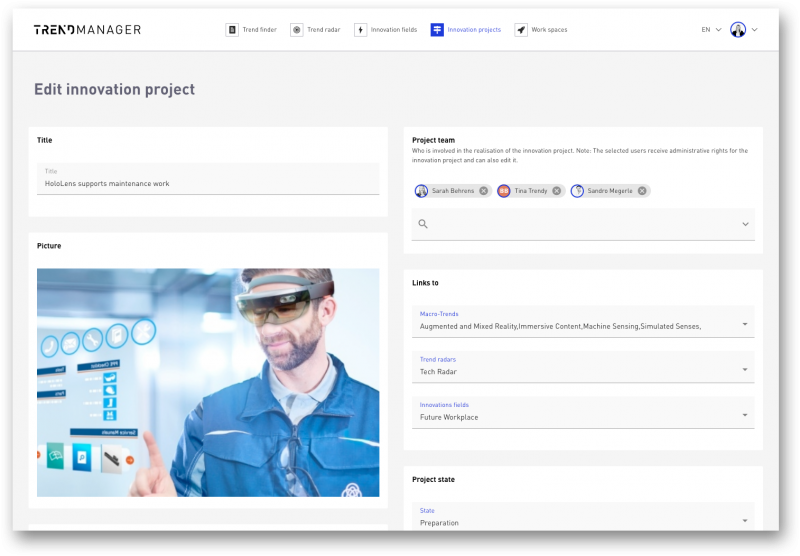Click the 'Tech Radar' value text
The height and width of the screenshot is (556, 800).
(438, 372)
